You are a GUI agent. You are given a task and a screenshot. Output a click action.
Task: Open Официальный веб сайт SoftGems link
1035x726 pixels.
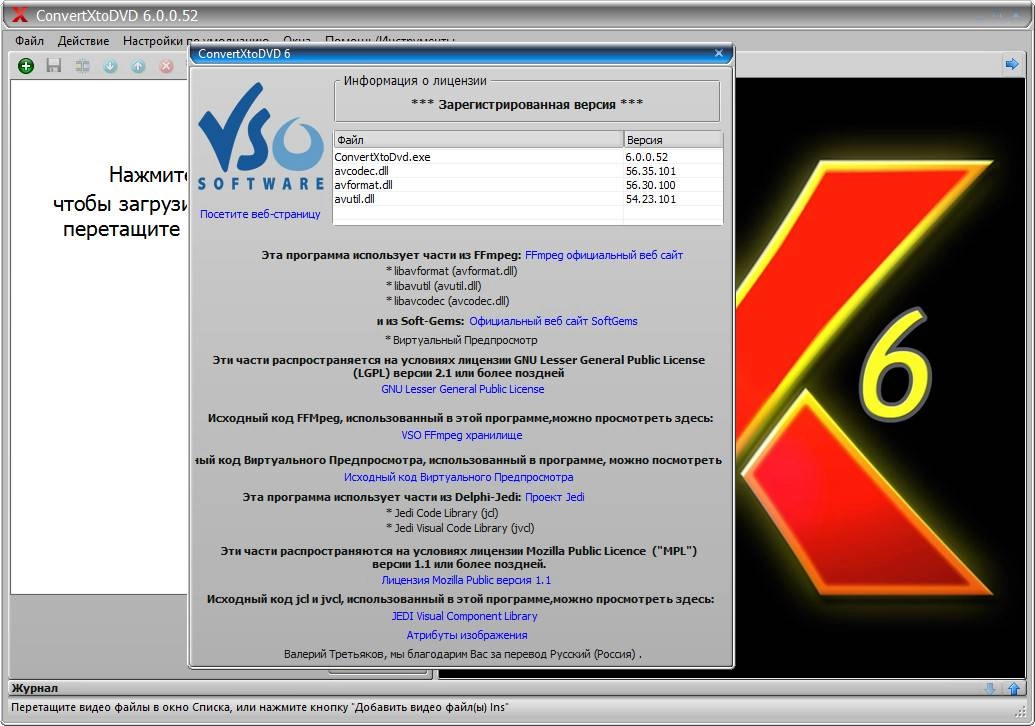(553, 321)
